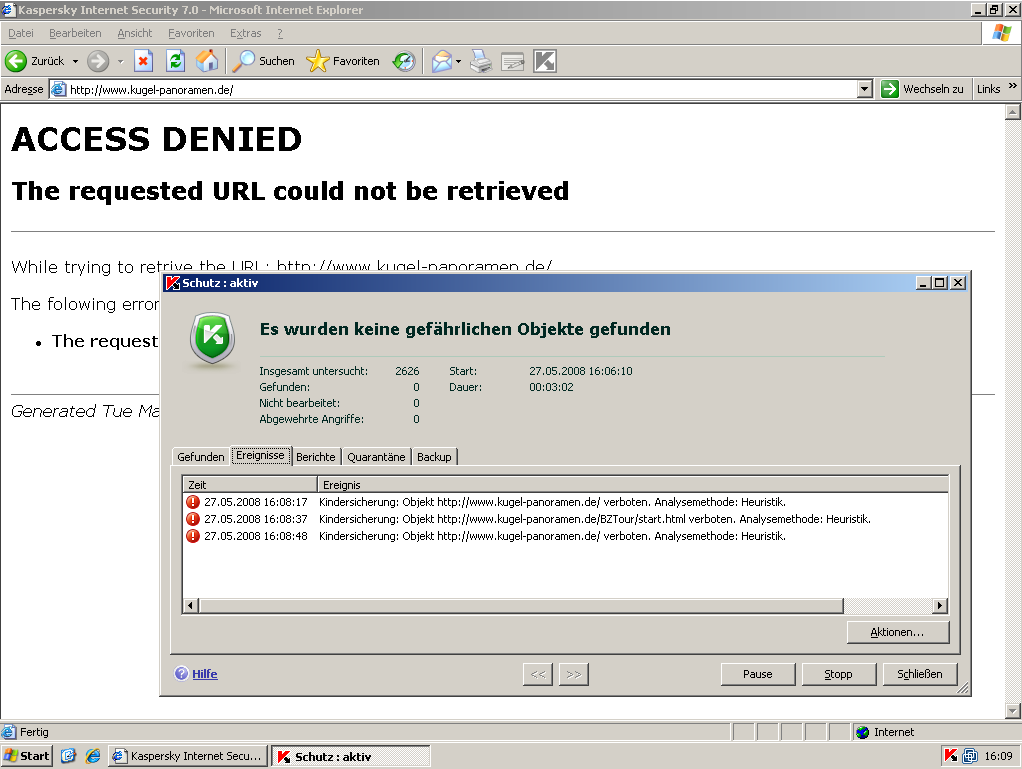This screenshot has height=769, width=1022.
Task: Click the Aktionen... button
Action: pos(897,632)
